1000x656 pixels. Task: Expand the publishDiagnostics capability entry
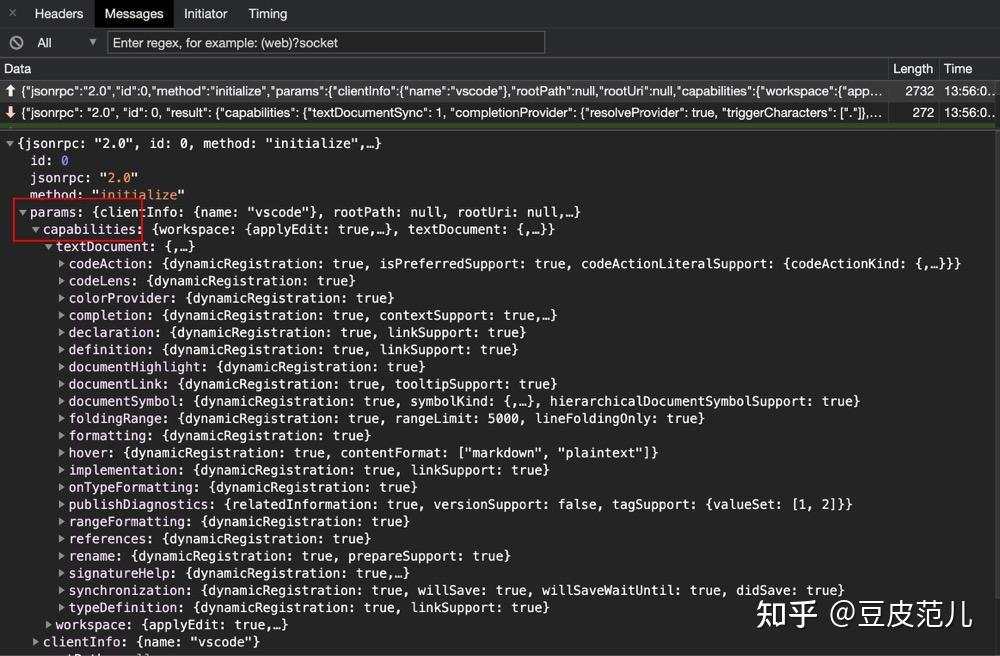click(x=61, y=504)
